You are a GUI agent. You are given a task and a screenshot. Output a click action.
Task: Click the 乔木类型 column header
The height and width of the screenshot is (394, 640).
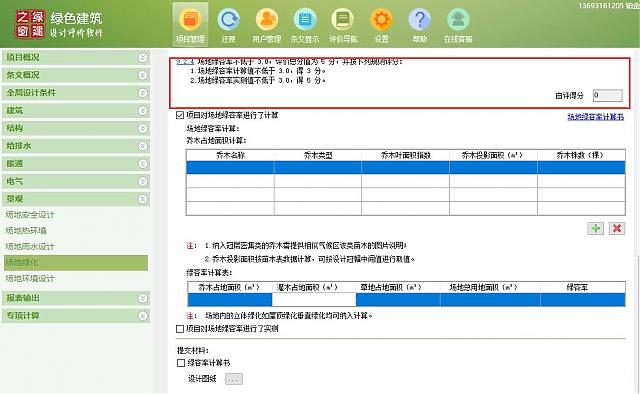[318, 155]
